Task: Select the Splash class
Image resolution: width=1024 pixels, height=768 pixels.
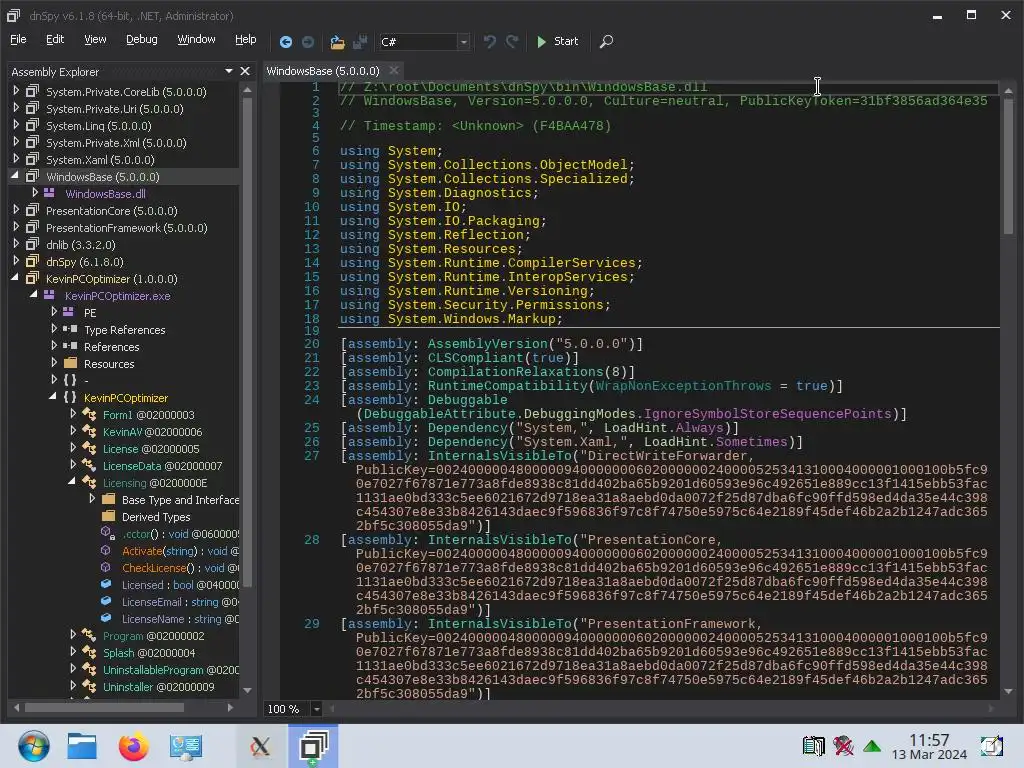Action: [x=148, y=652]
